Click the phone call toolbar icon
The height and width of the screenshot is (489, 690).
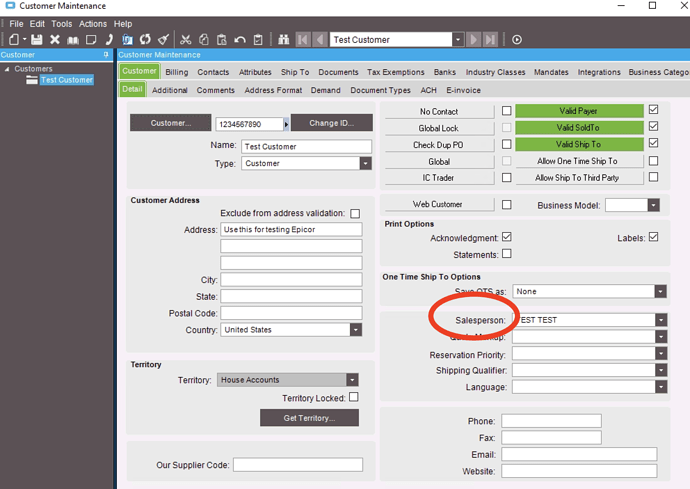tap(109, 40)
